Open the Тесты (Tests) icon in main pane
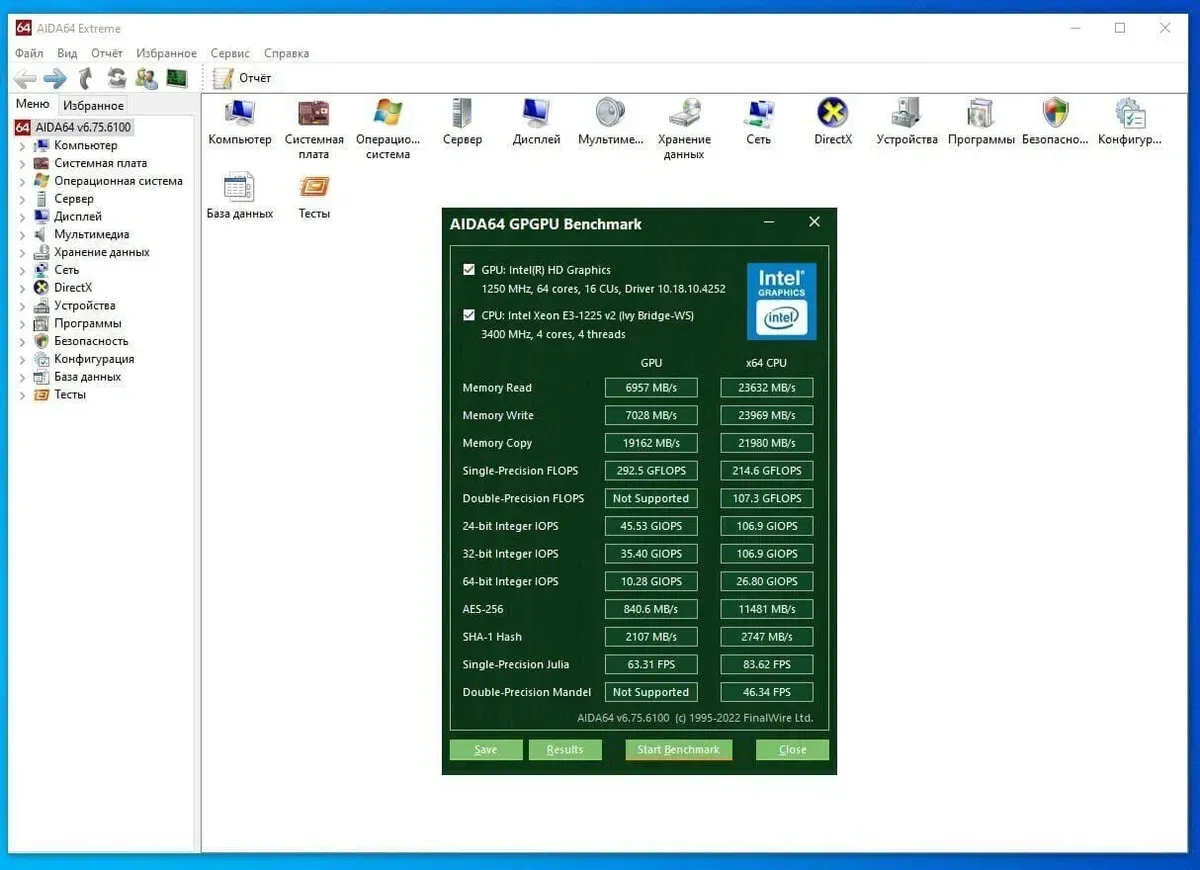This screenshot has height=870, width=1200. [x=314, y=188]
